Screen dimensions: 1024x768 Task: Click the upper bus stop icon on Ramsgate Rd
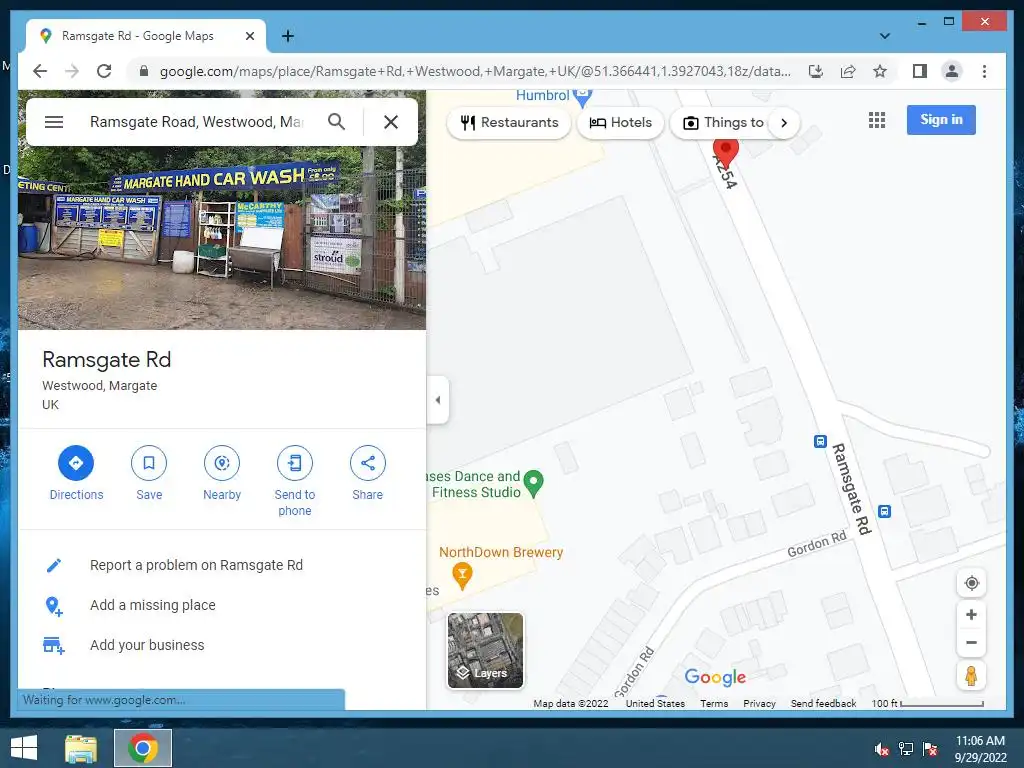[820, 441]
